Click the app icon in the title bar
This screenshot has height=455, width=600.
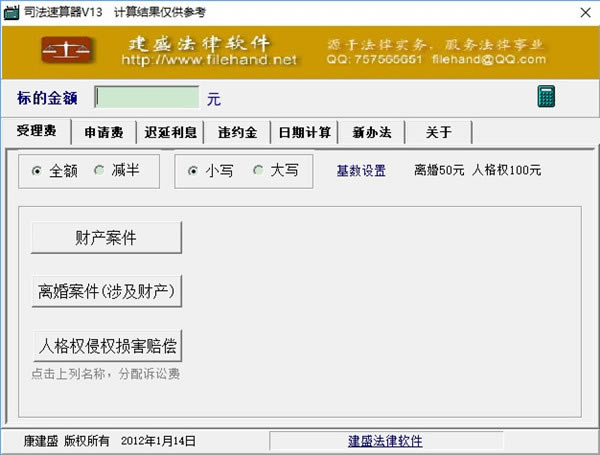11,12
